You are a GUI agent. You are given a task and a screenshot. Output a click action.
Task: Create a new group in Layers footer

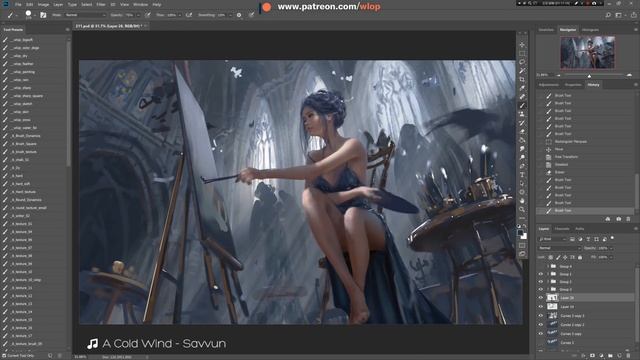point(610,356)
